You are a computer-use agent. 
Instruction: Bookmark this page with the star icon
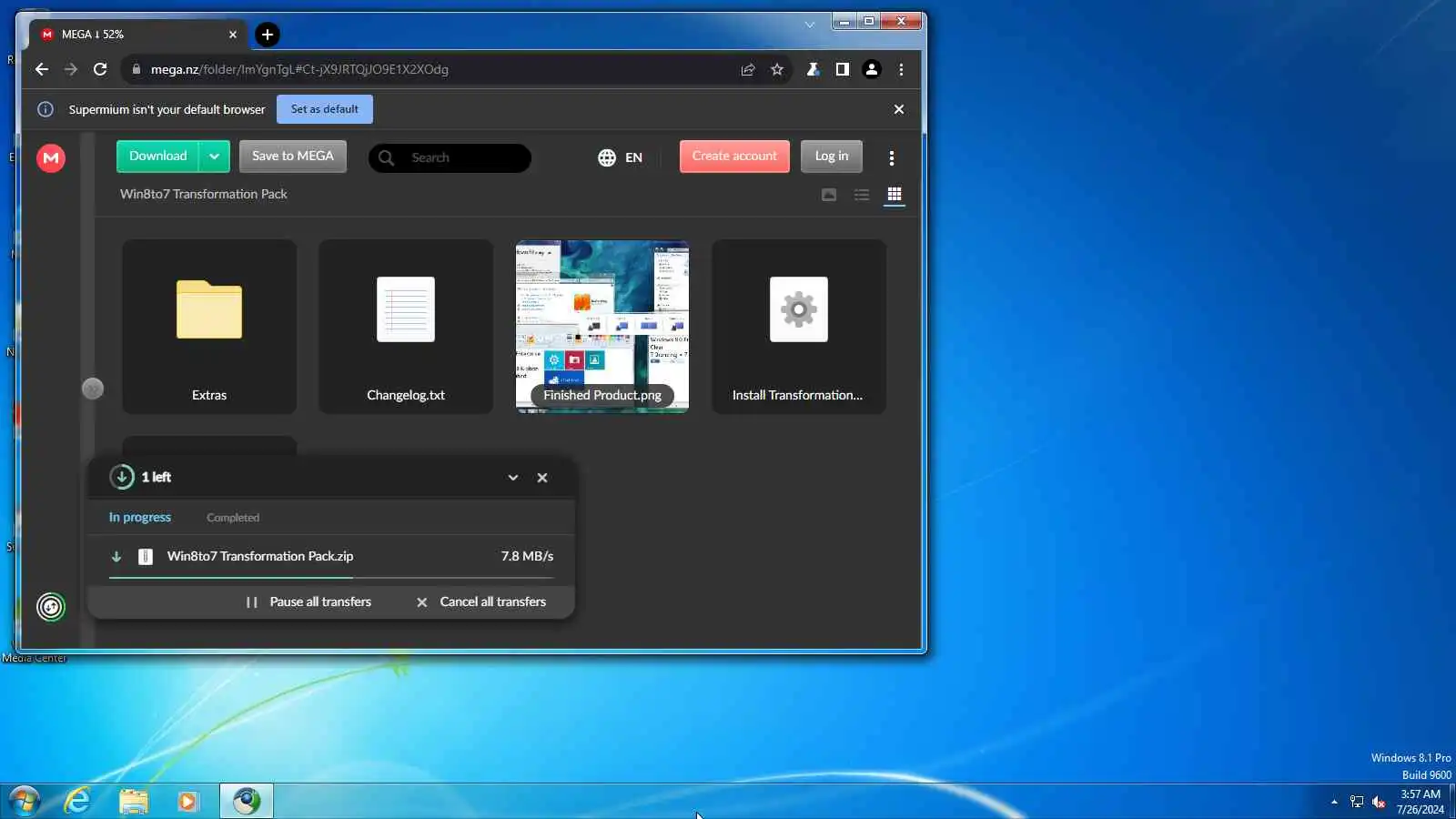[777, 69]
